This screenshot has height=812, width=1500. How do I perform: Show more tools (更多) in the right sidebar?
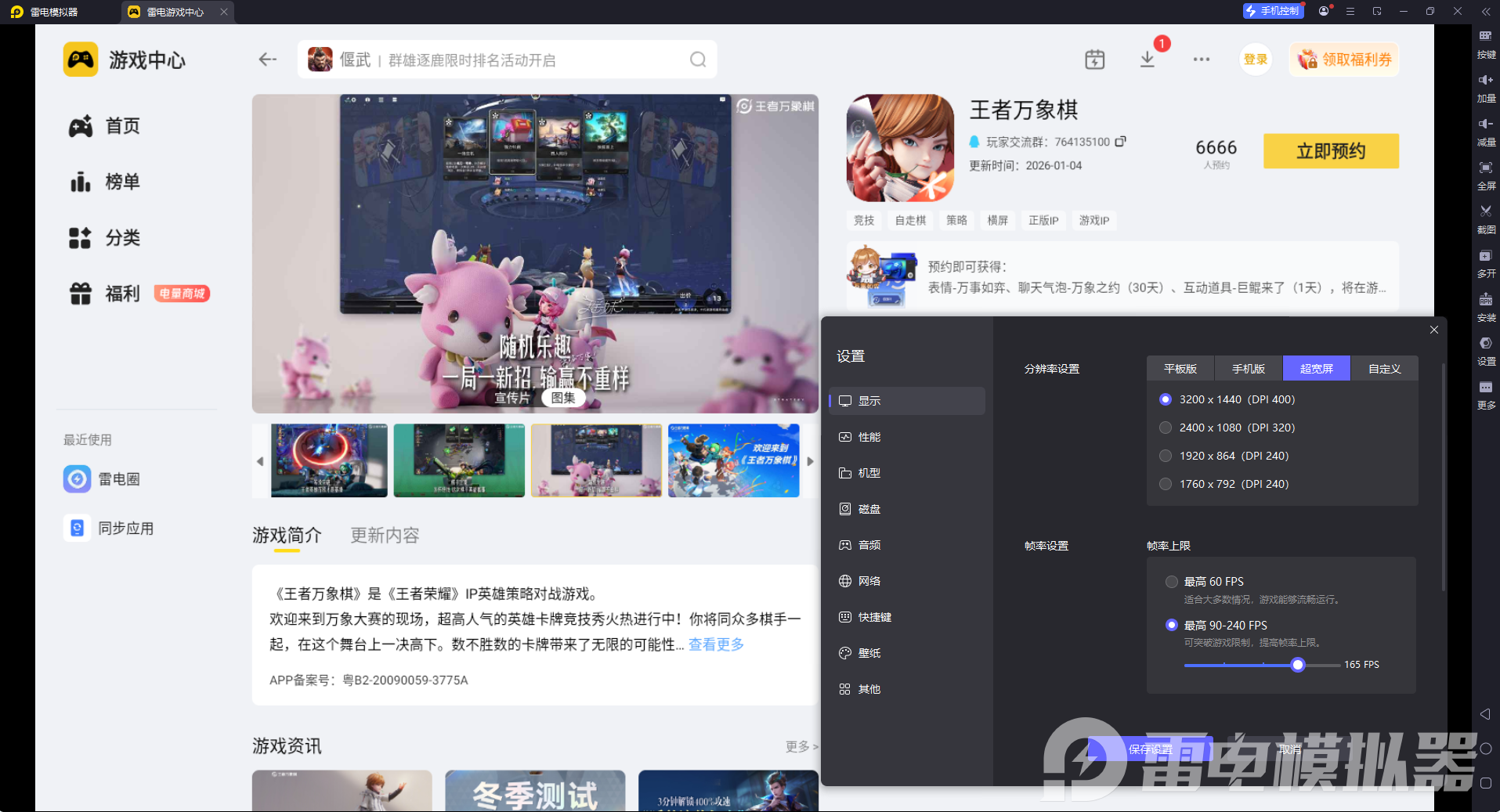click(x=1486, y=394)
